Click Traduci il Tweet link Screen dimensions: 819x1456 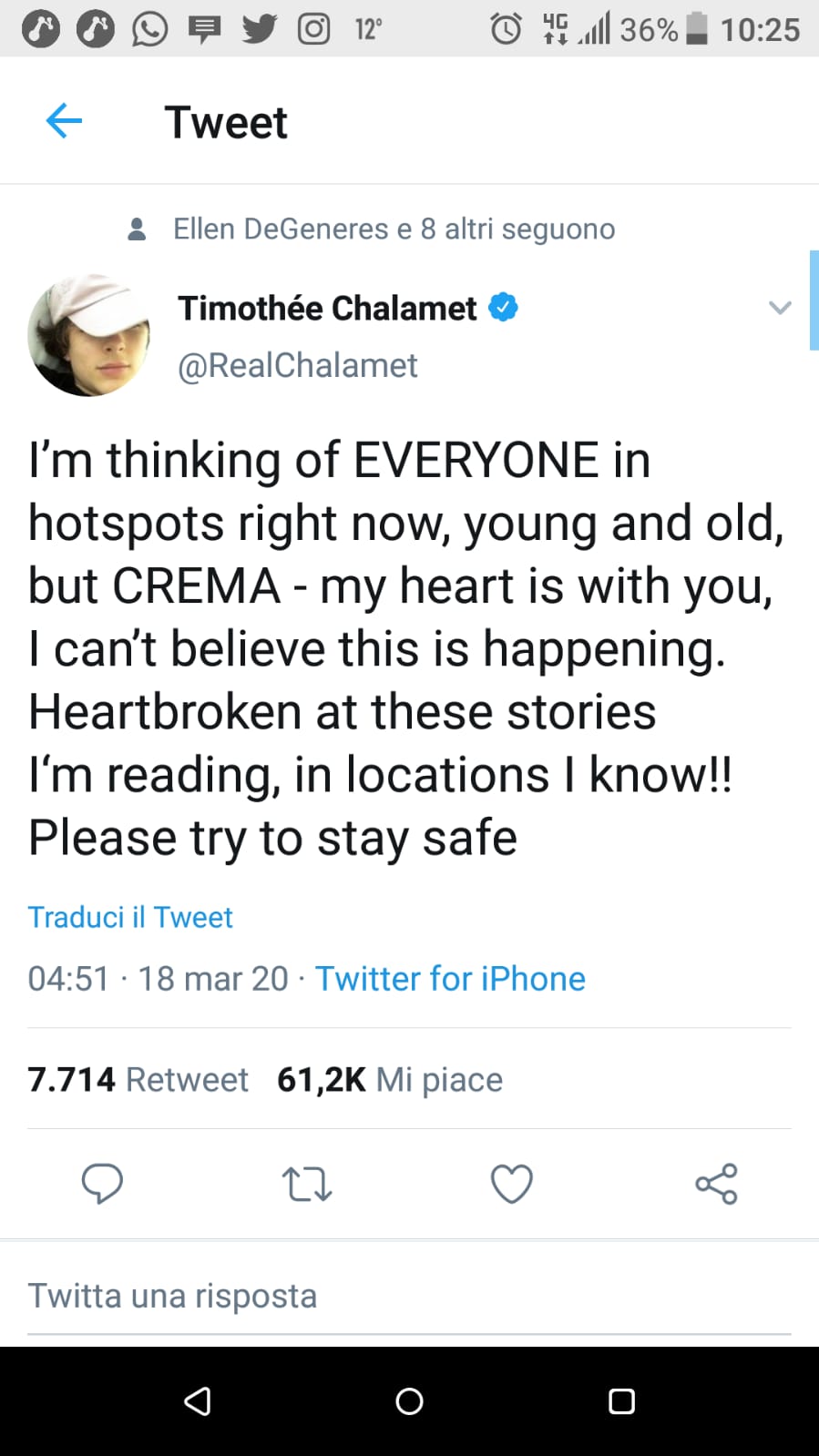pos(130,917)
